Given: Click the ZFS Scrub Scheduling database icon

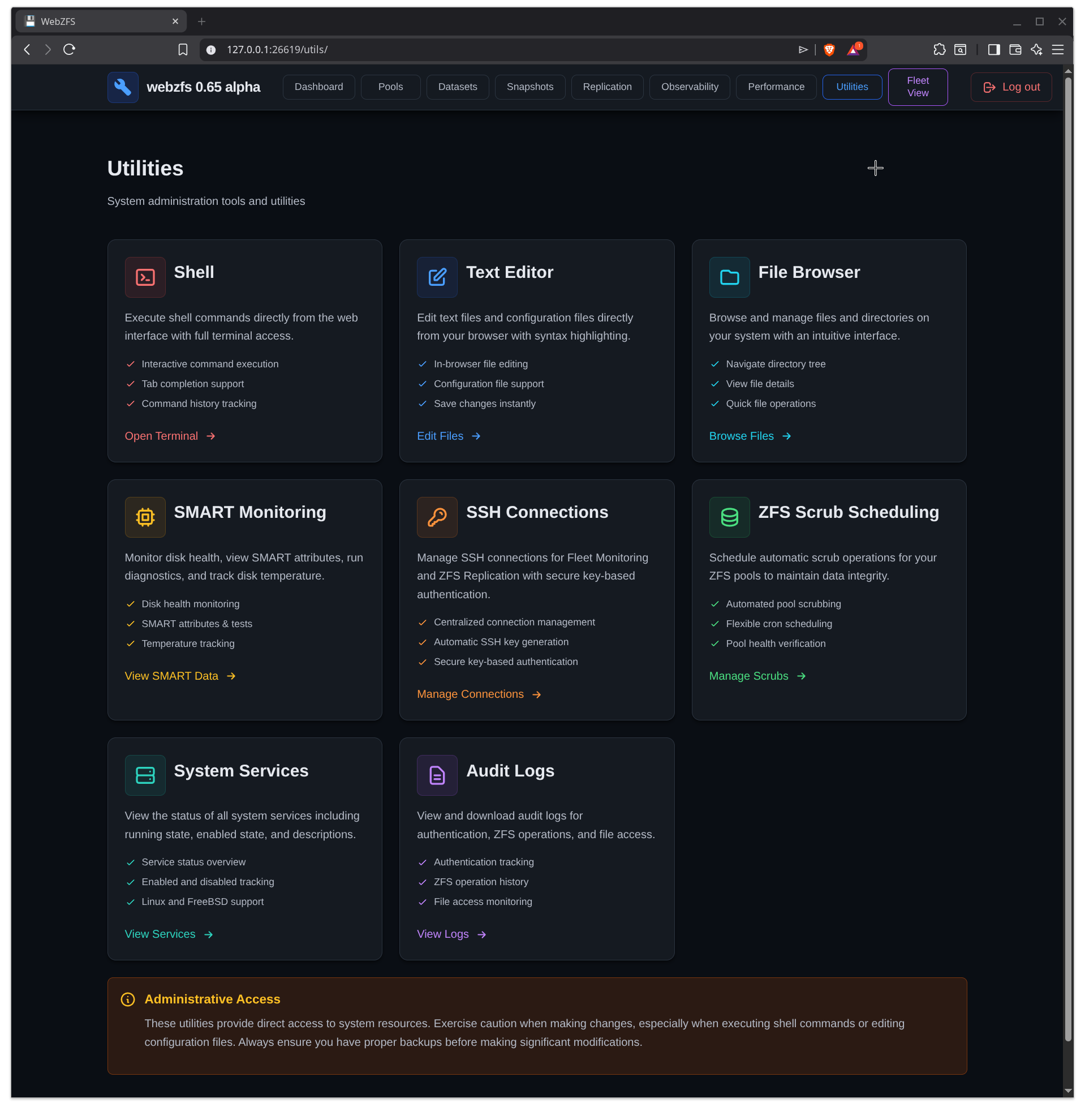Looking at the screenshot, I should [729, 517].
